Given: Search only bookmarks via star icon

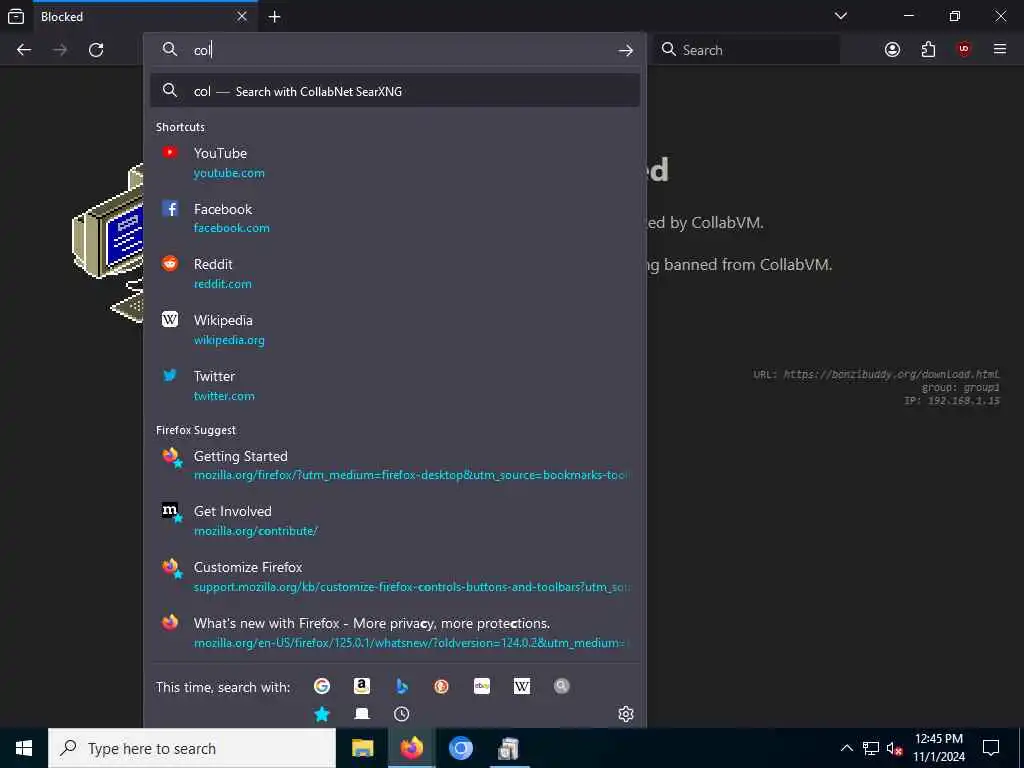Looking at the screenshot, I should 321,714.
